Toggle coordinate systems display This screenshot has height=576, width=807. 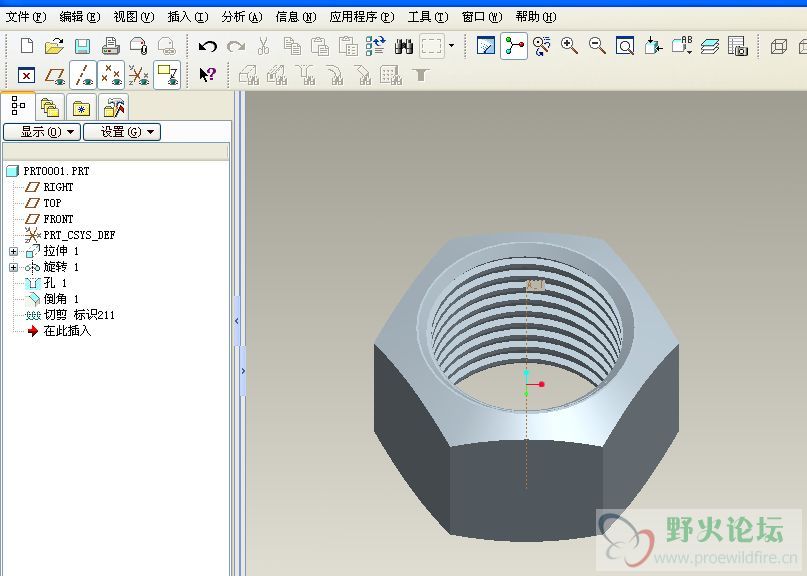click(x=138, y=75)
